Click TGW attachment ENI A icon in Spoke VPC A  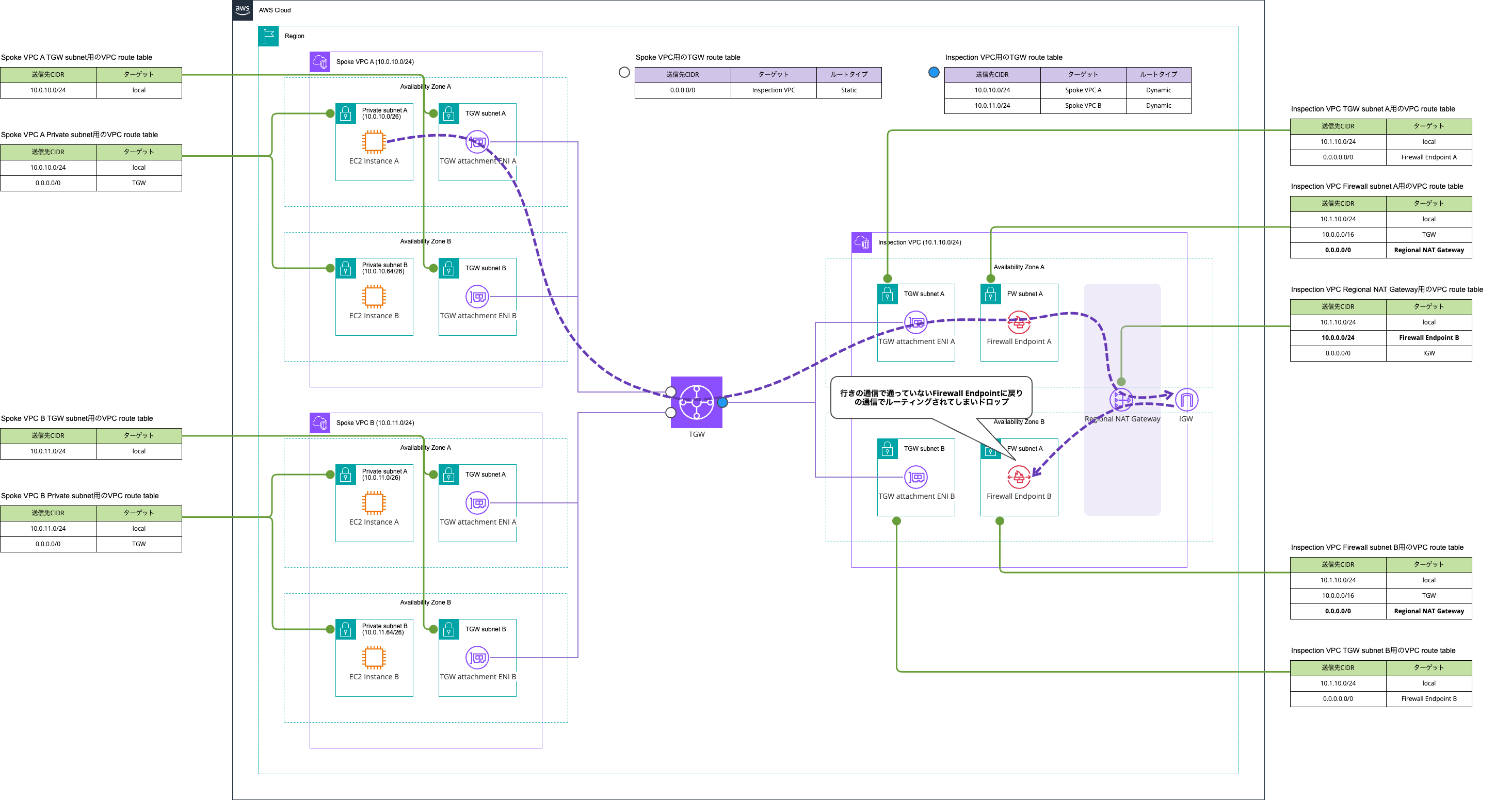tap(477, 142)
